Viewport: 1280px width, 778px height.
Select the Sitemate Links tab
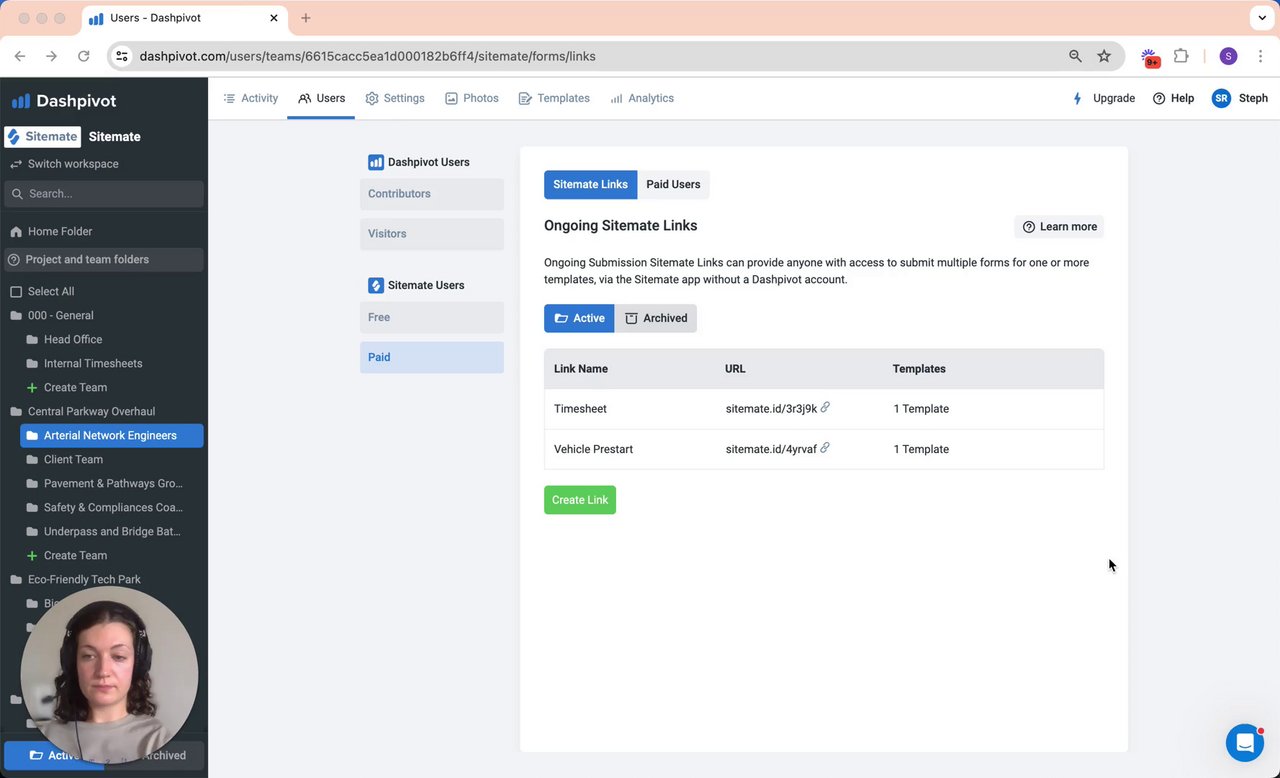[590, 184]
